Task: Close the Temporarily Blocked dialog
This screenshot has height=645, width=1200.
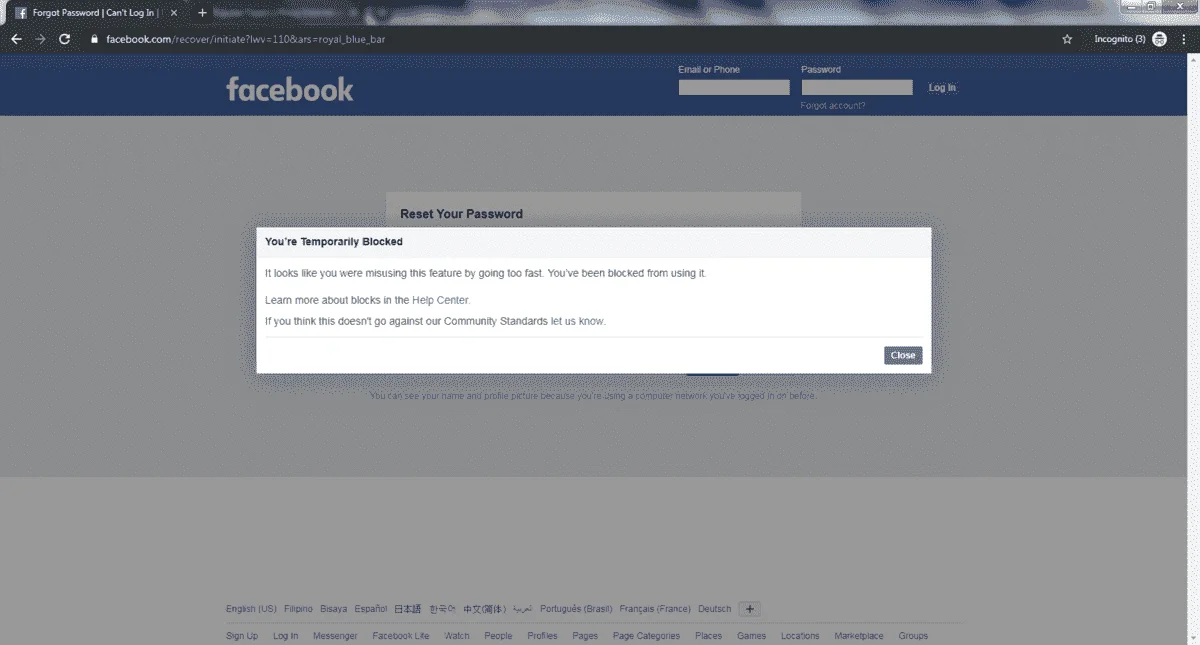Action: (x=903, y=355)
